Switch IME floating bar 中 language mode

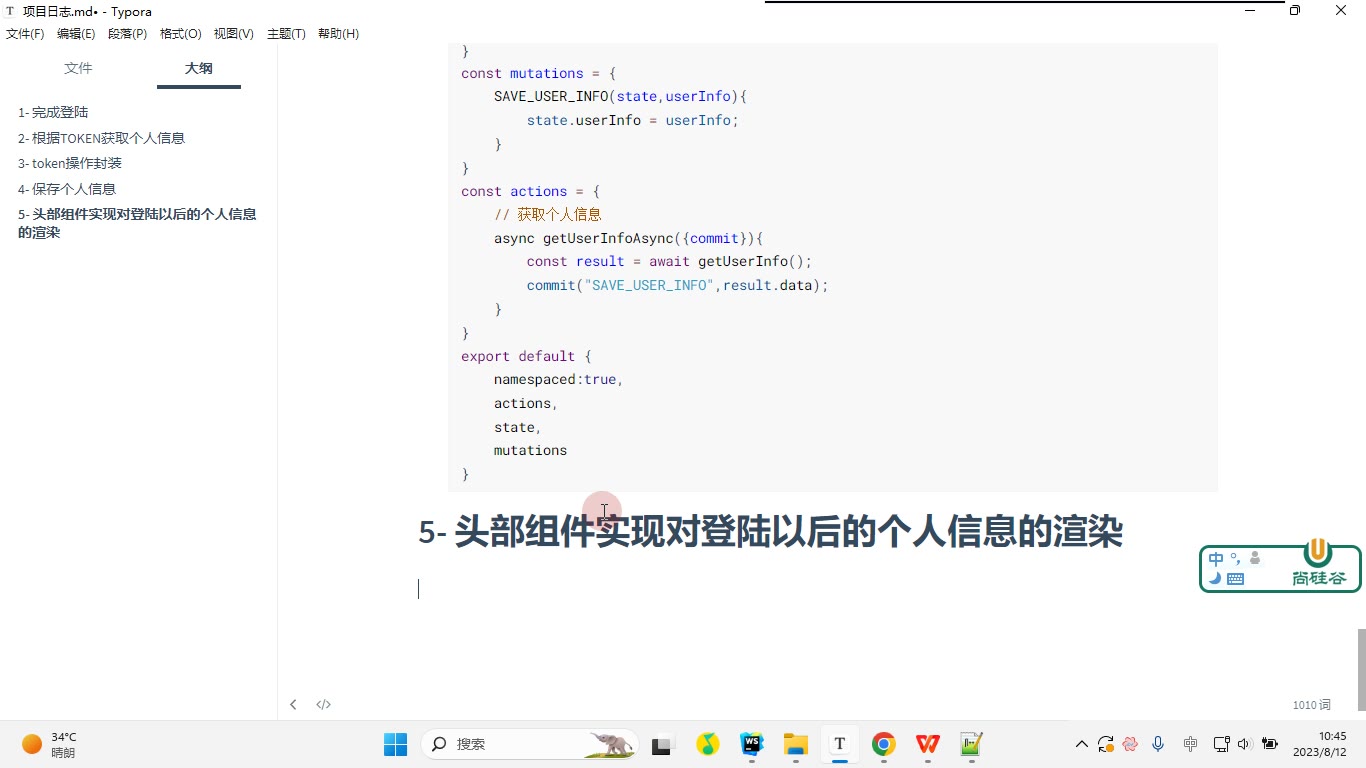pyautogui.click(x=1216, y=559)
